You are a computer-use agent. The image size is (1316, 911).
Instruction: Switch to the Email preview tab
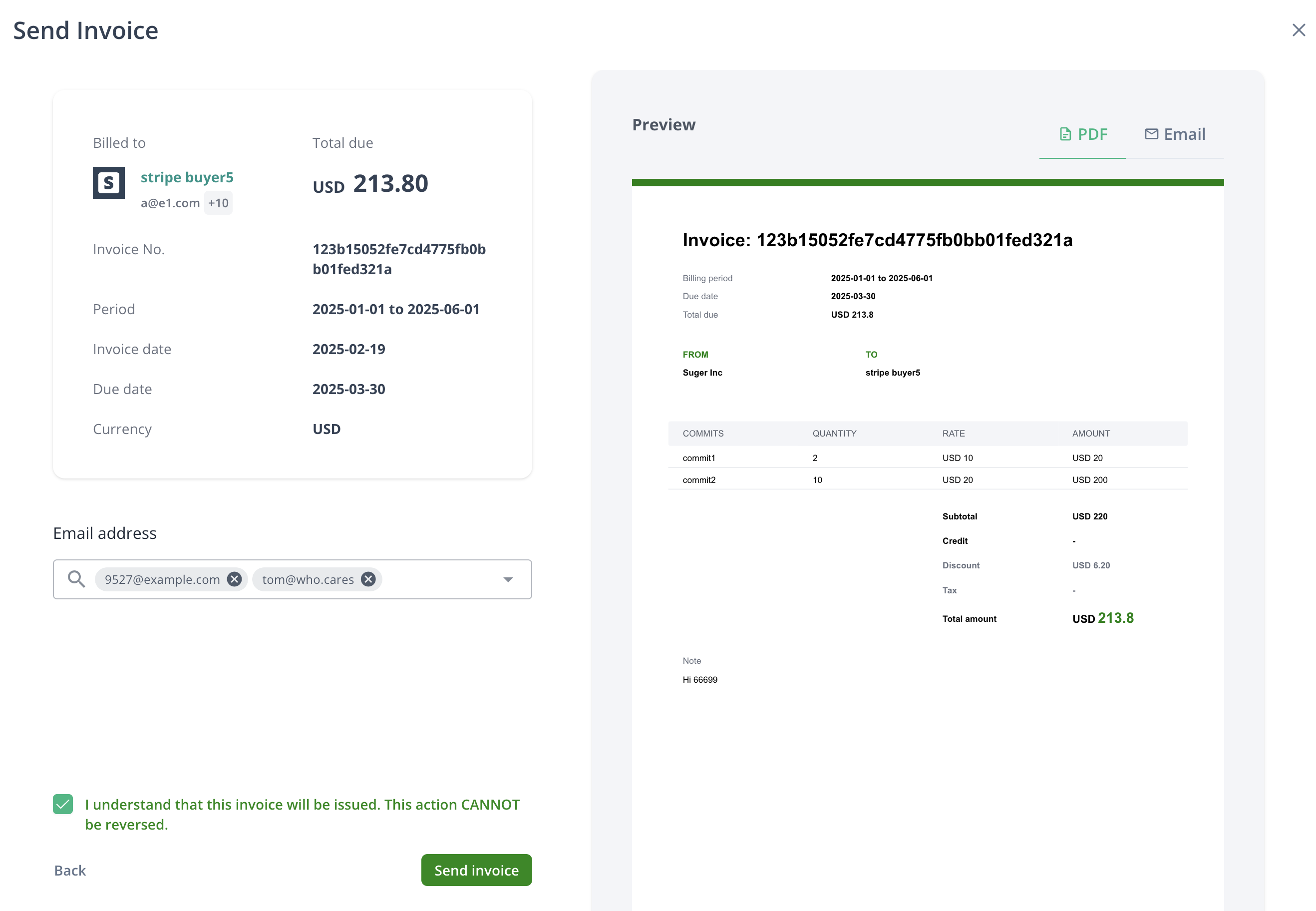[x=1175, y=135]
